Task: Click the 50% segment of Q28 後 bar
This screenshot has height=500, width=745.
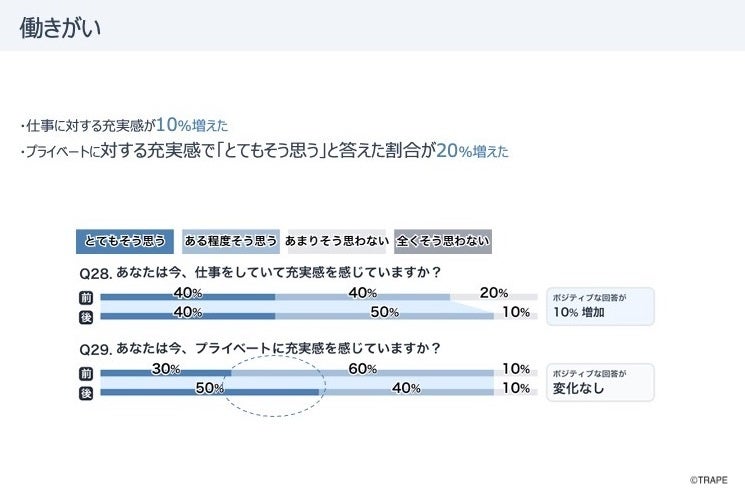Action: pos(384,314)
